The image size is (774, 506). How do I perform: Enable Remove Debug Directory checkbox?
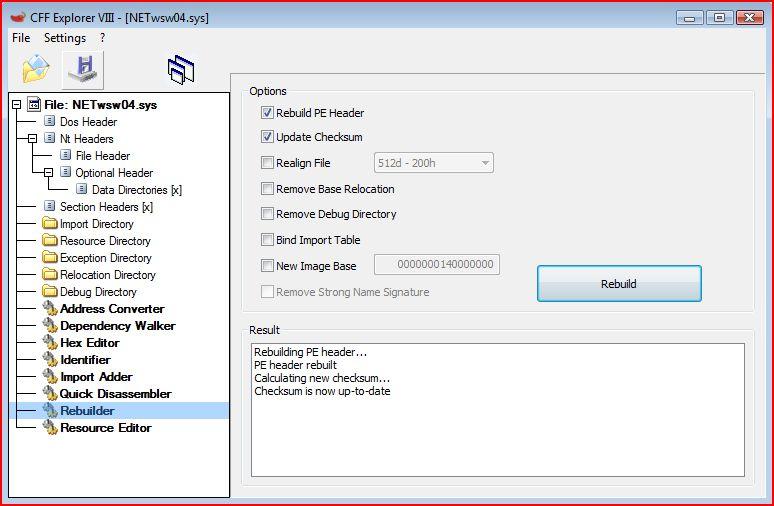[x=267, y=214]
